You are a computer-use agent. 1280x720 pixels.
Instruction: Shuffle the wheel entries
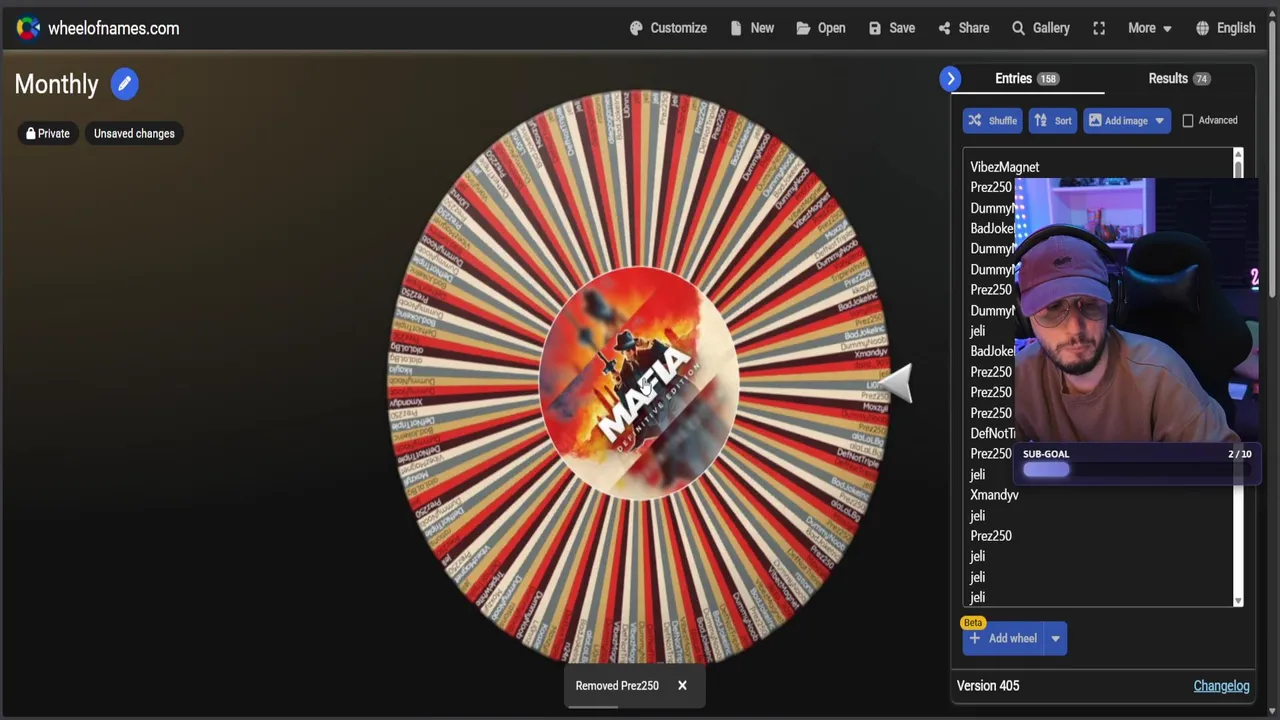click(x=992, y=120)
